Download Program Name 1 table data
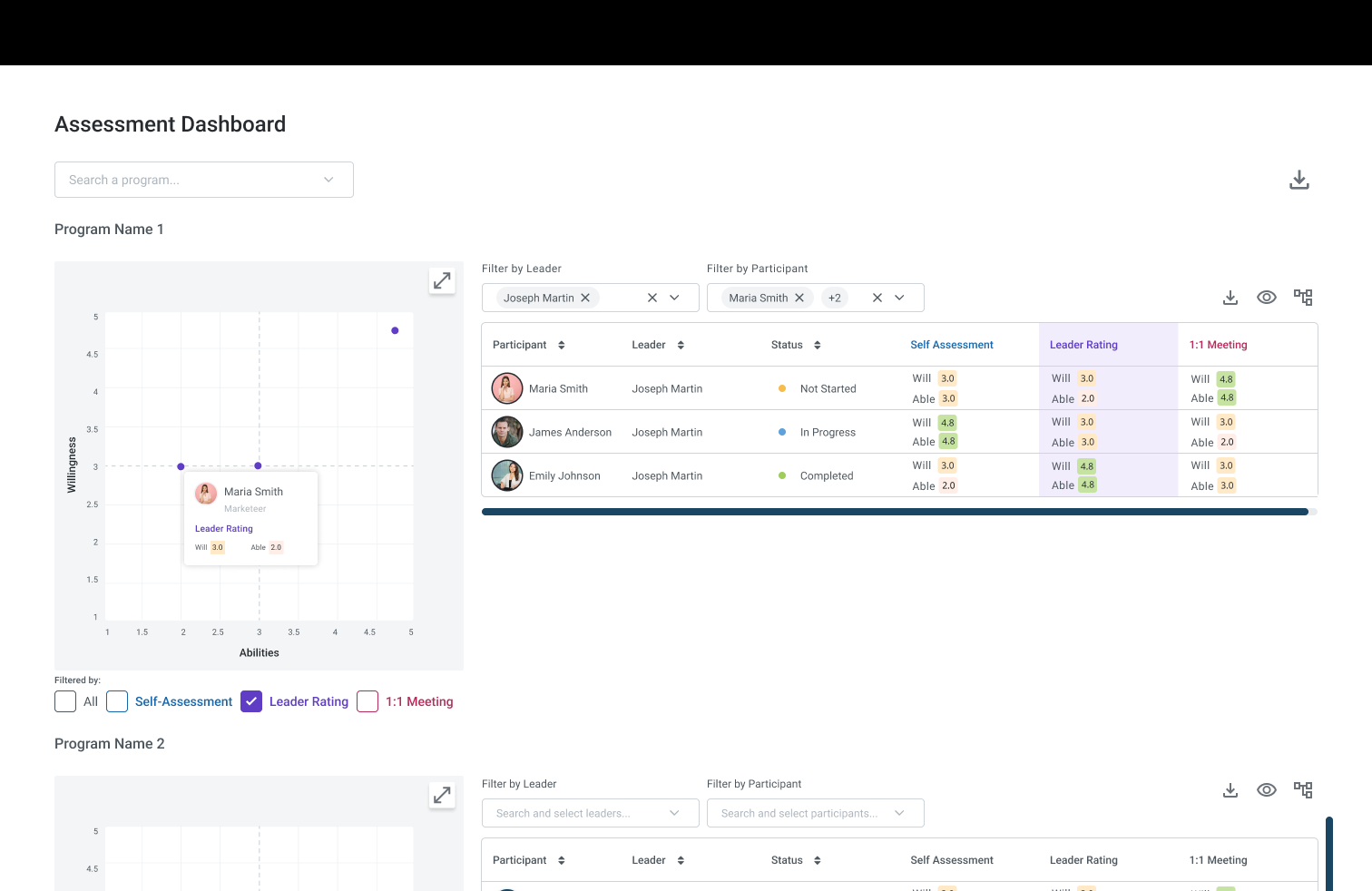Viewport: 1372px width, 891px height. (1230, 298)
